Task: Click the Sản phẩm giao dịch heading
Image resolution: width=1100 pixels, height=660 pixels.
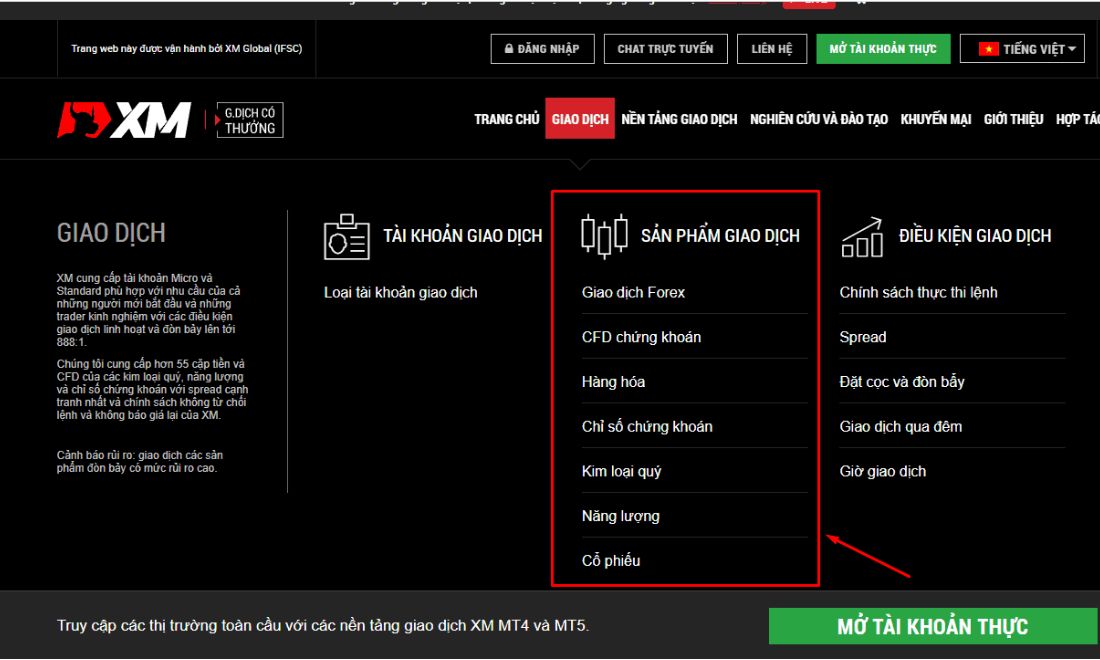Action: click(720, 236)
